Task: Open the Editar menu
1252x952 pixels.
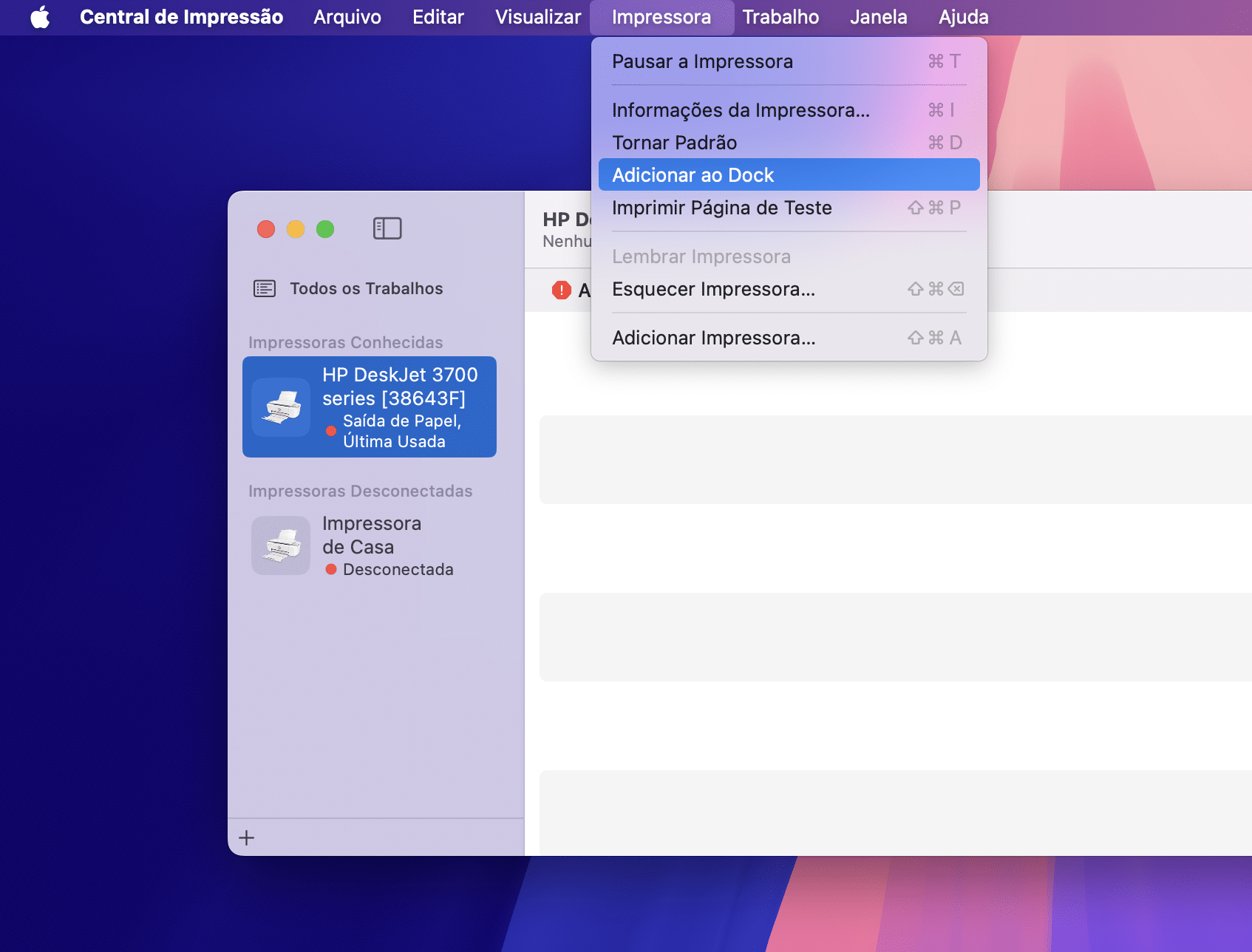Action: [438, 17]
